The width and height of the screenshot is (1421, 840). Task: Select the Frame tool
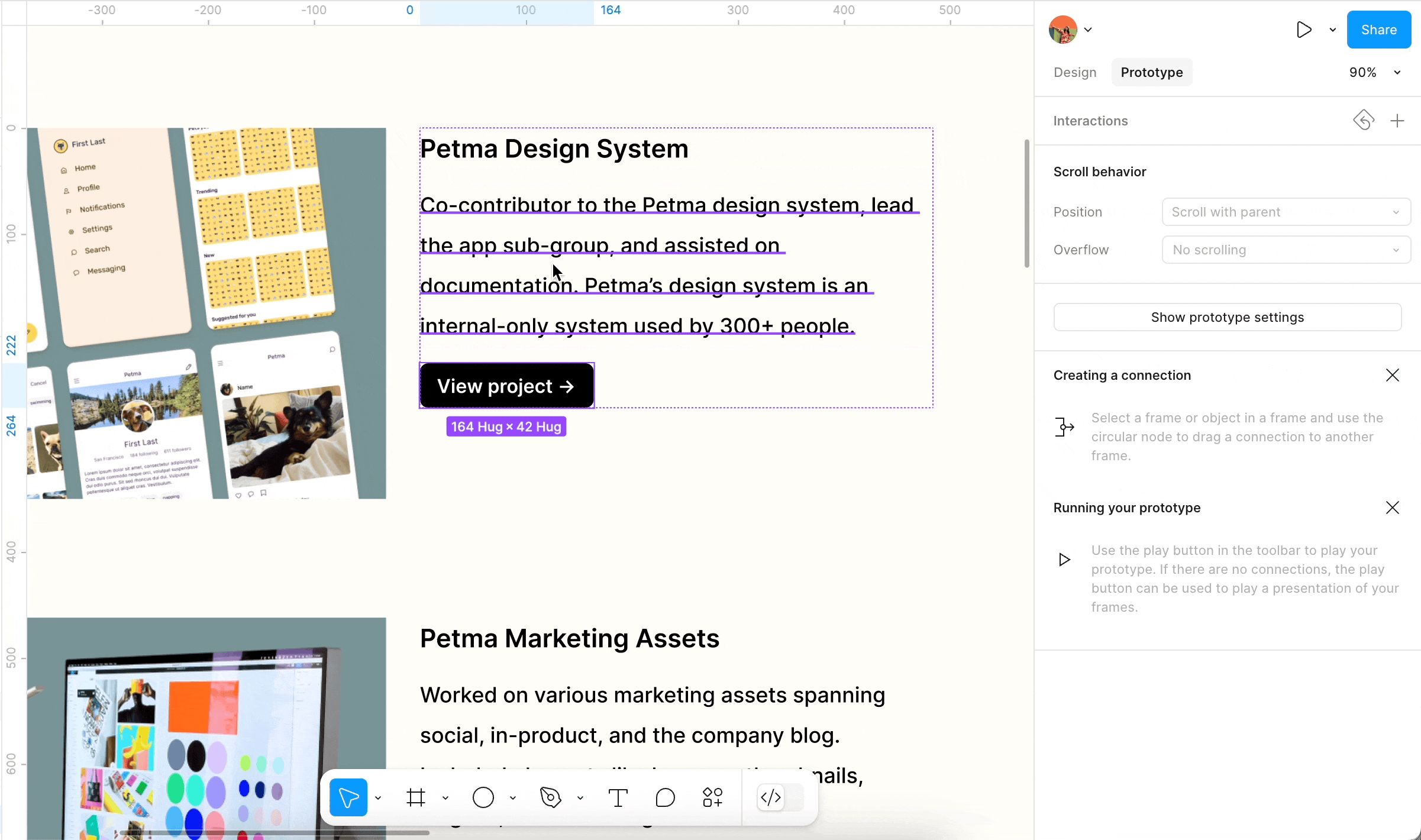pos(416,797)
